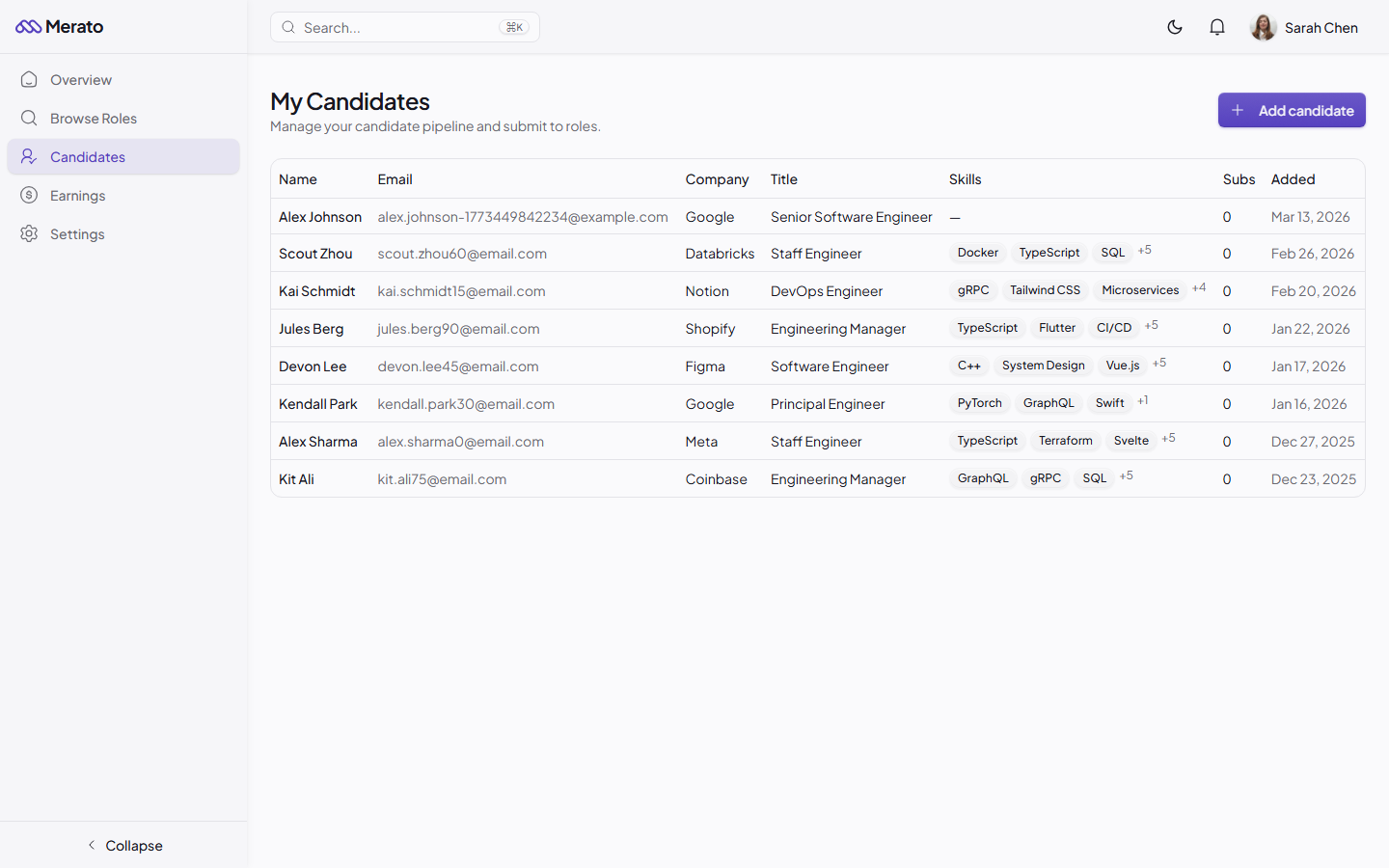Viewport: 1389px width, 868px height.
Task: Click Kit Ali's email address
Action: [x=442, y=478]
